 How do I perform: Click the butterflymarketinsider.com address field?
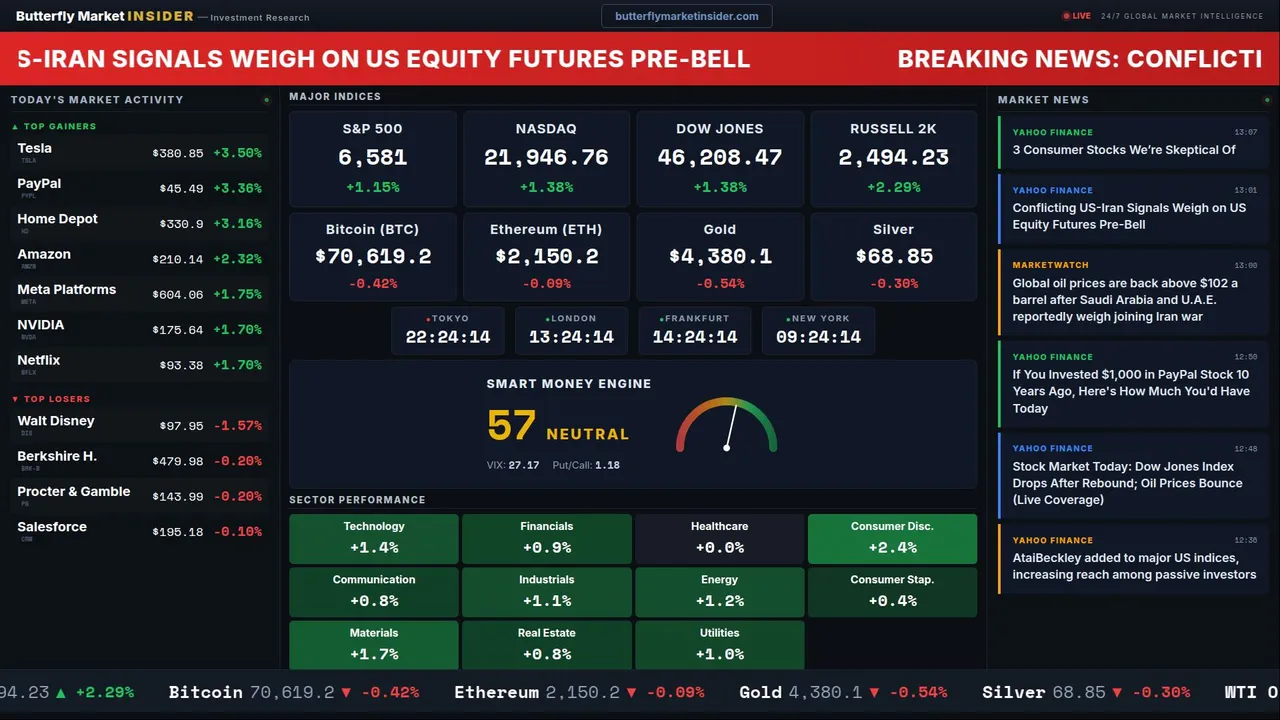click(x=687, y=16)
